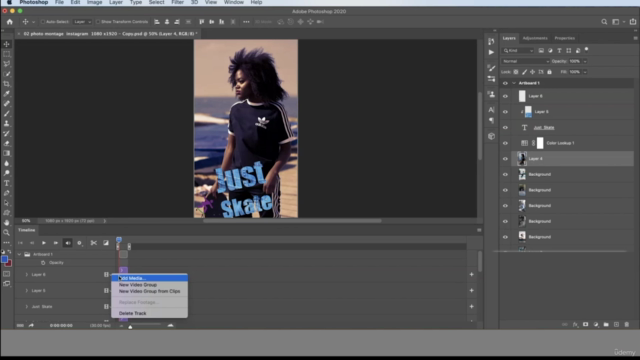The image size is (640, 360).
Task: Open the timeline transition icon
Action: click(x=106, y=243)
